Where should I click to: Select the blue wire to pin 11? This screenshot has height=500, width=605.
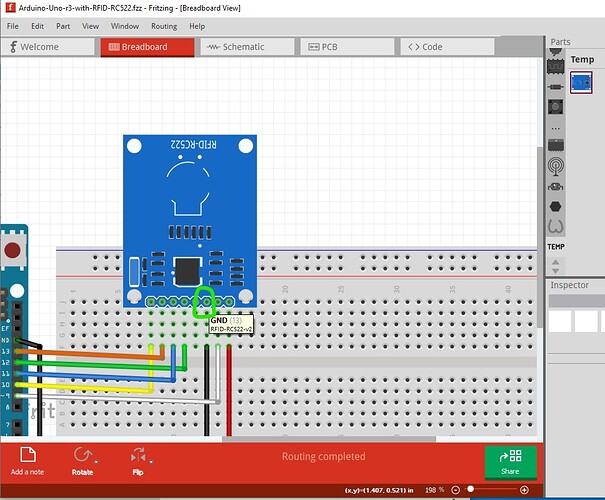pyautogui.click(x=96, y=376)
